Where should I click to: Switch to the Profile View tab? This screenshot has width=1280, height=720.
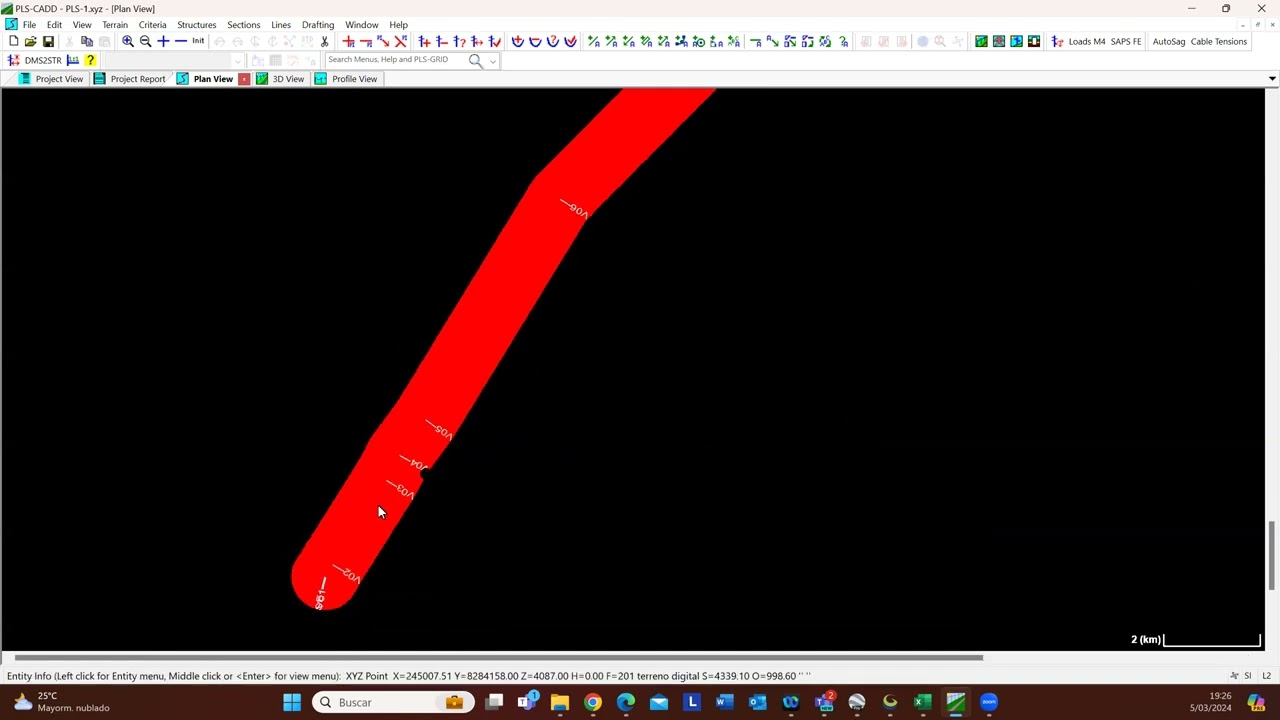coord(346,79)
